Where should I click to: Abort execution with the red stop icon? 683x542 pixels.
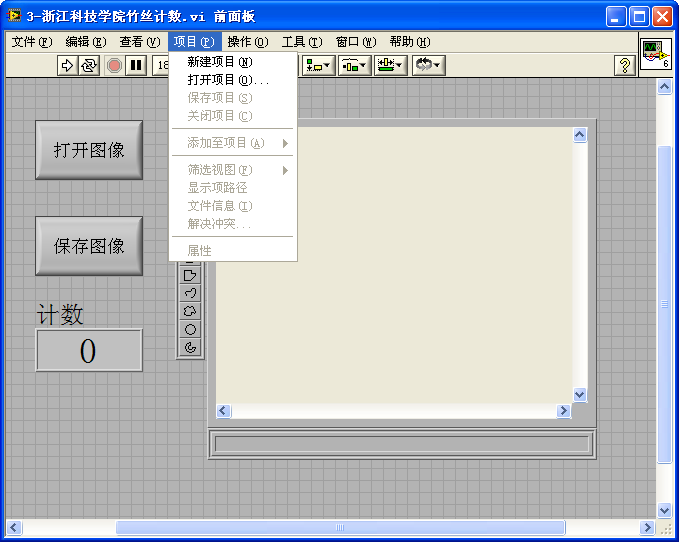[x=114, y=65]
